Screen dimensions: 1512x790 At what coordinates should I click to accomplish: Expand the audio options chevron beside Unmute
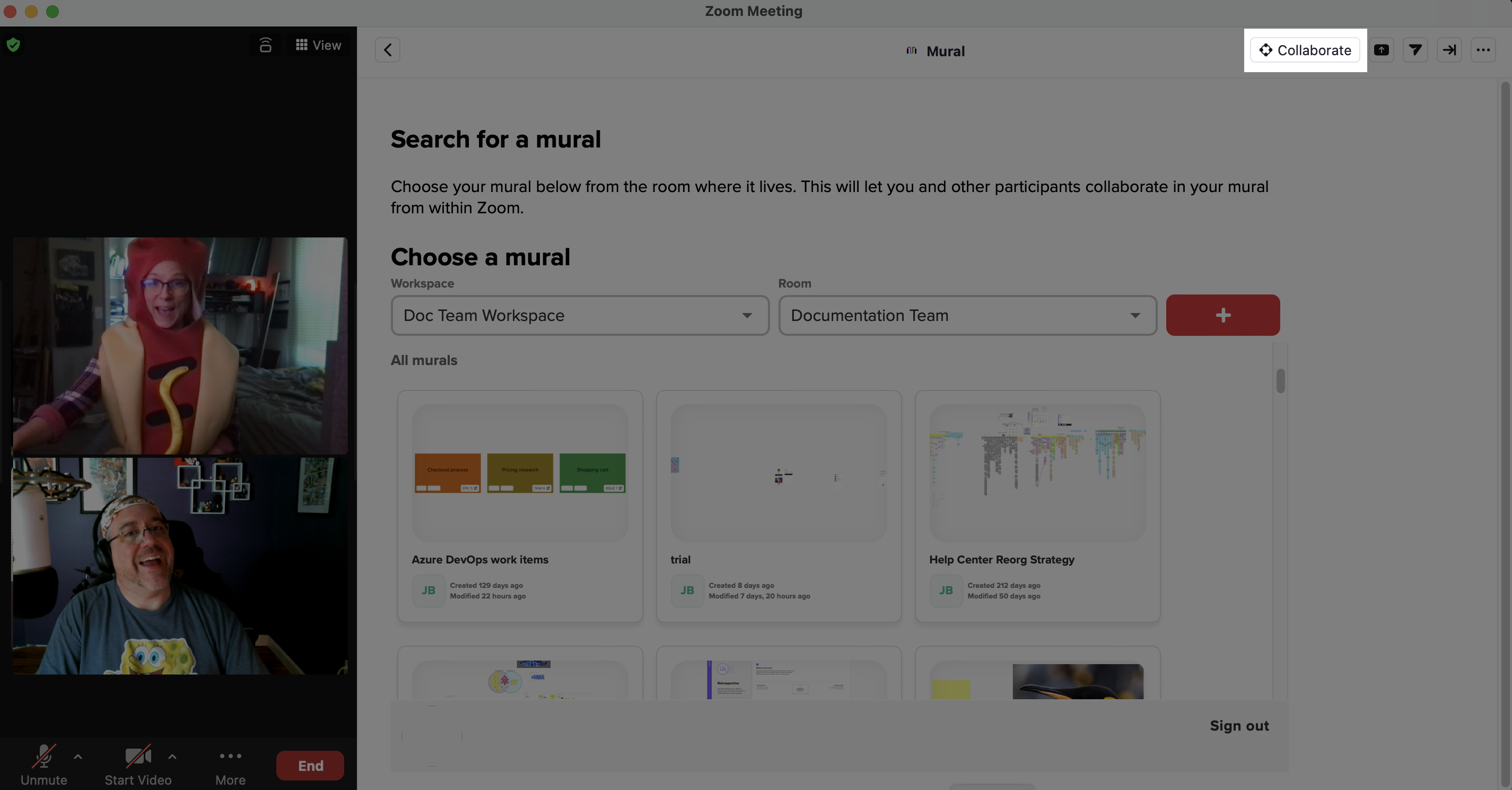(78, 757)
